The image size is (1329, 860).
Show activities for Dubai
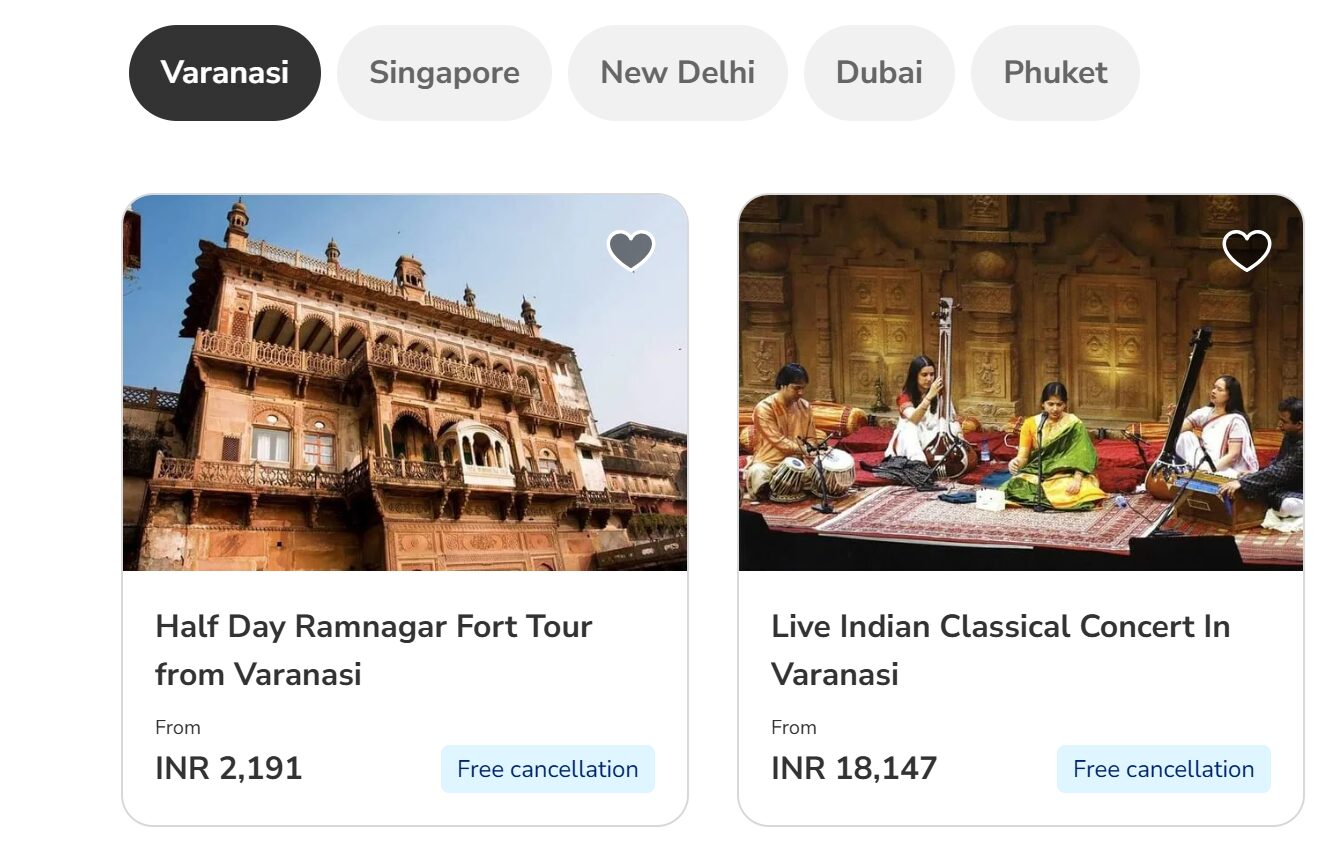[879, 73]
